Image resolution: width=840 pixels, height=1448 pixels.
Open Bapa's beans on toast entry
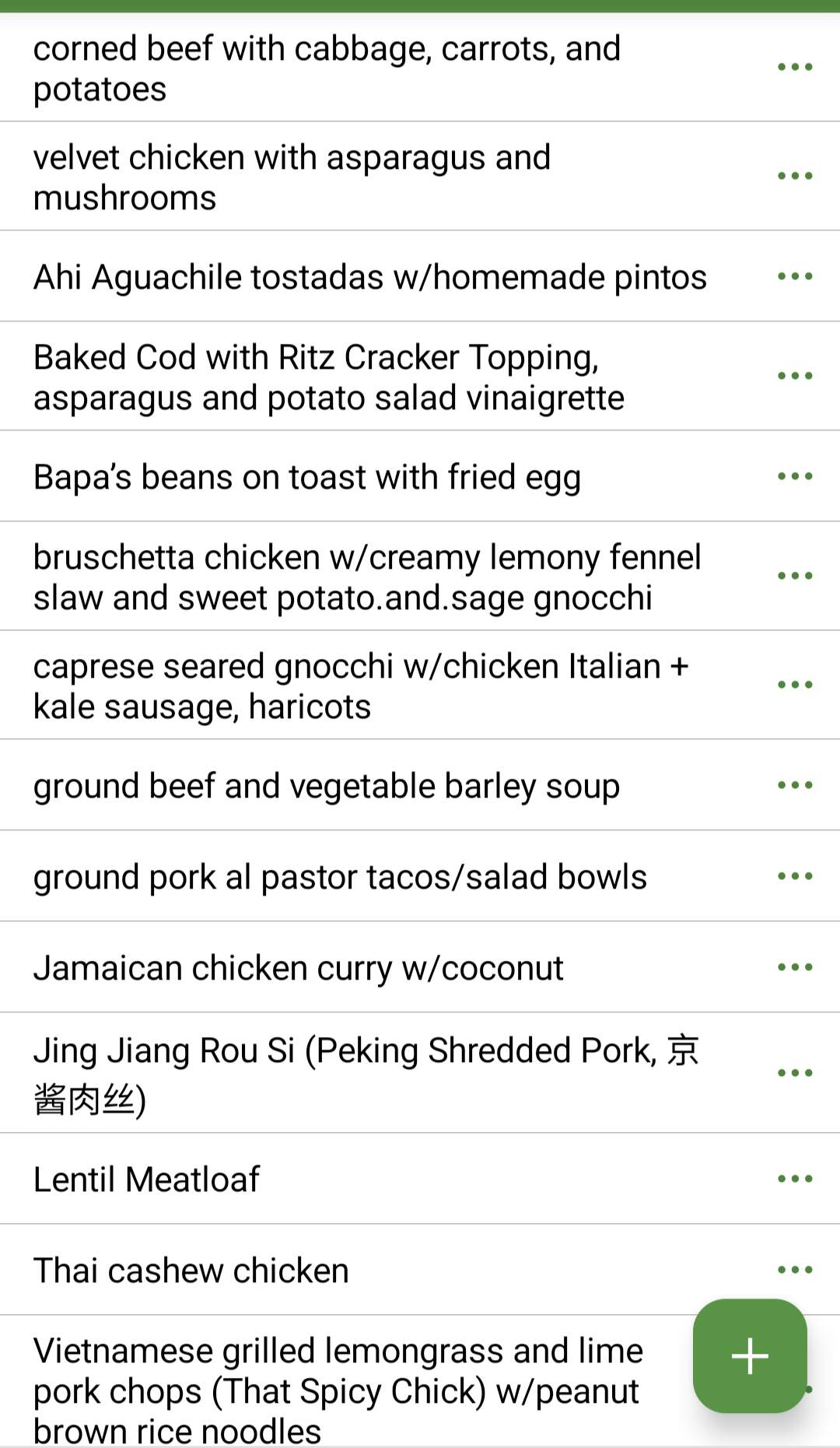click(x=307, y=478)
